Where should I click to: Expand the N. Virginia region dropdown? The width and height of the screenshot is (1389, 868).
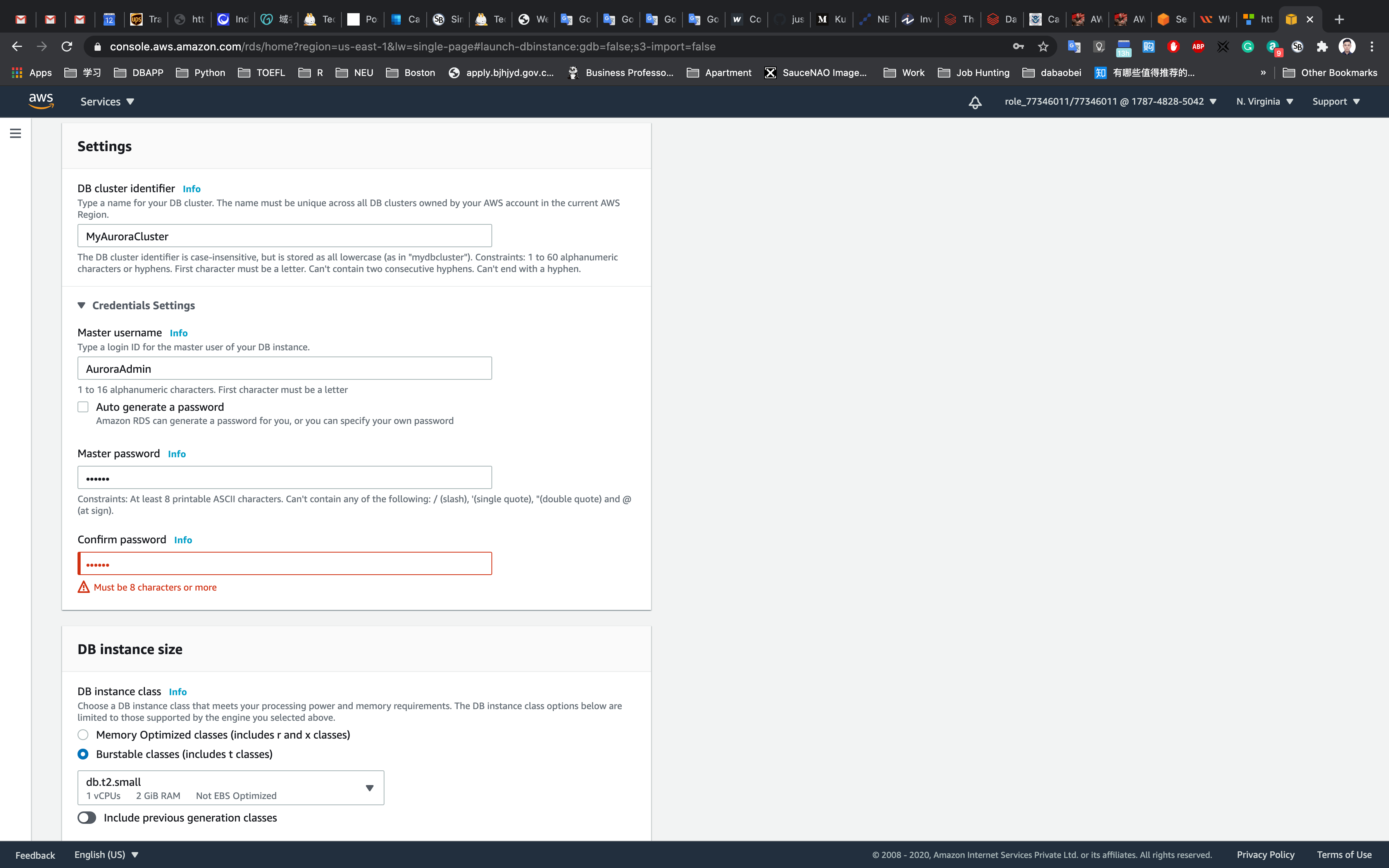[x=1265, y=102]
